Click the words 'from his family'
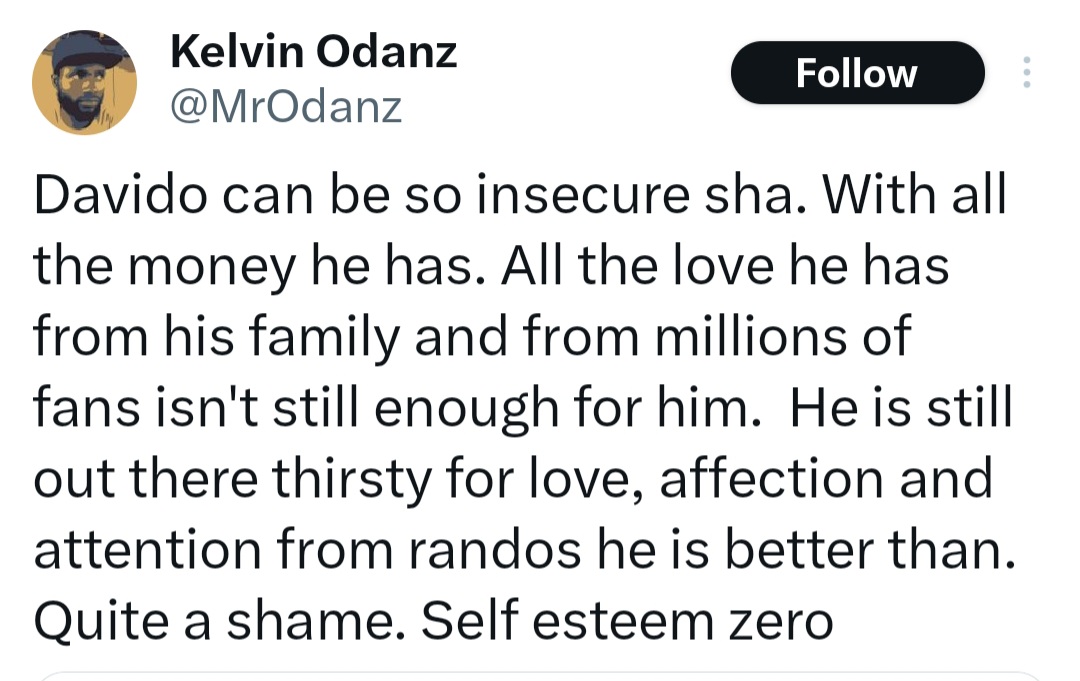Image resolution: width=1080 pixels, height=681 pixels. pyautogui.click(x=217, y=337)
